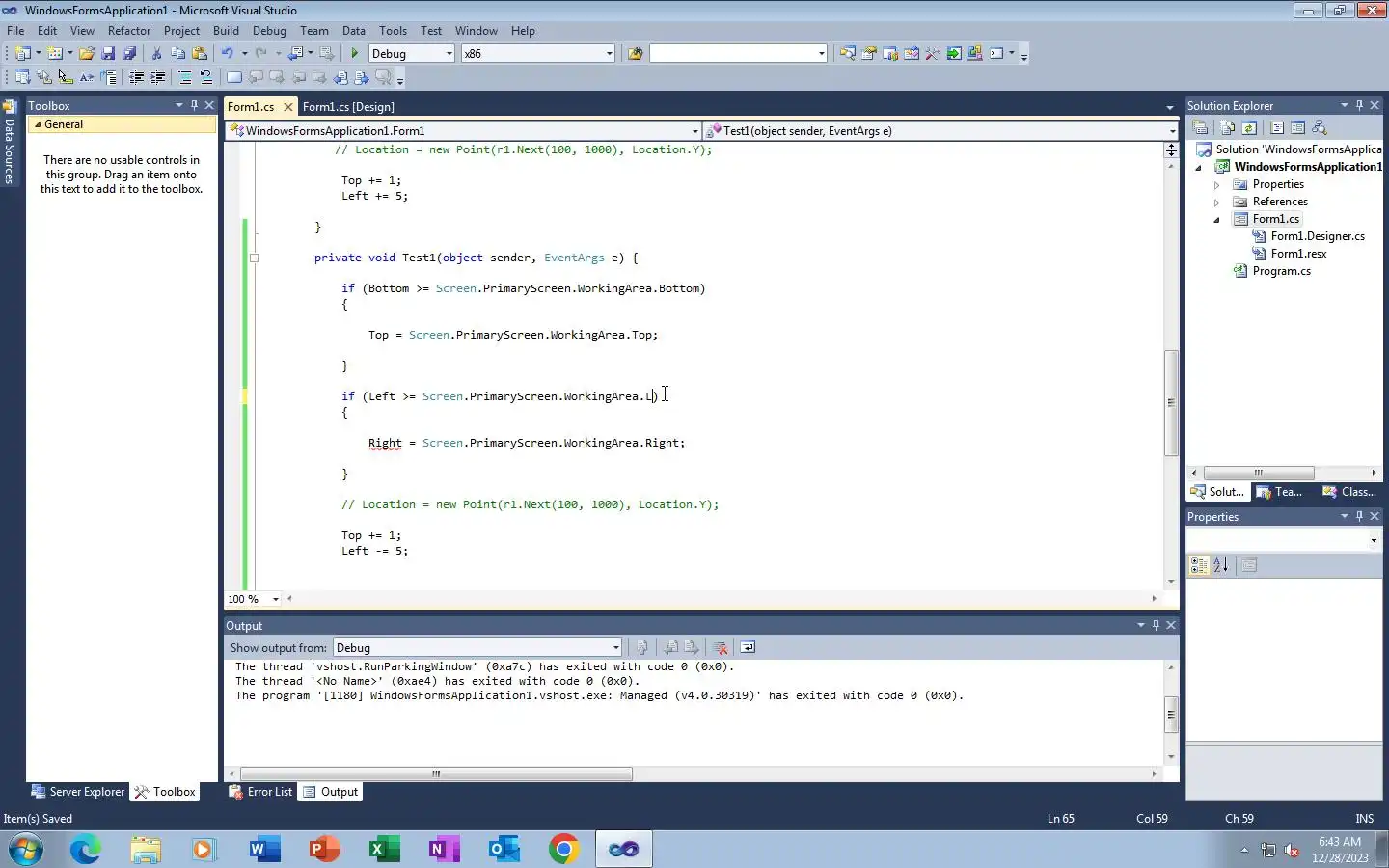Viewport: 1389px width, 868px height.
Task: Open Microsoft Word from the taskbar
Action: (264, 850)
